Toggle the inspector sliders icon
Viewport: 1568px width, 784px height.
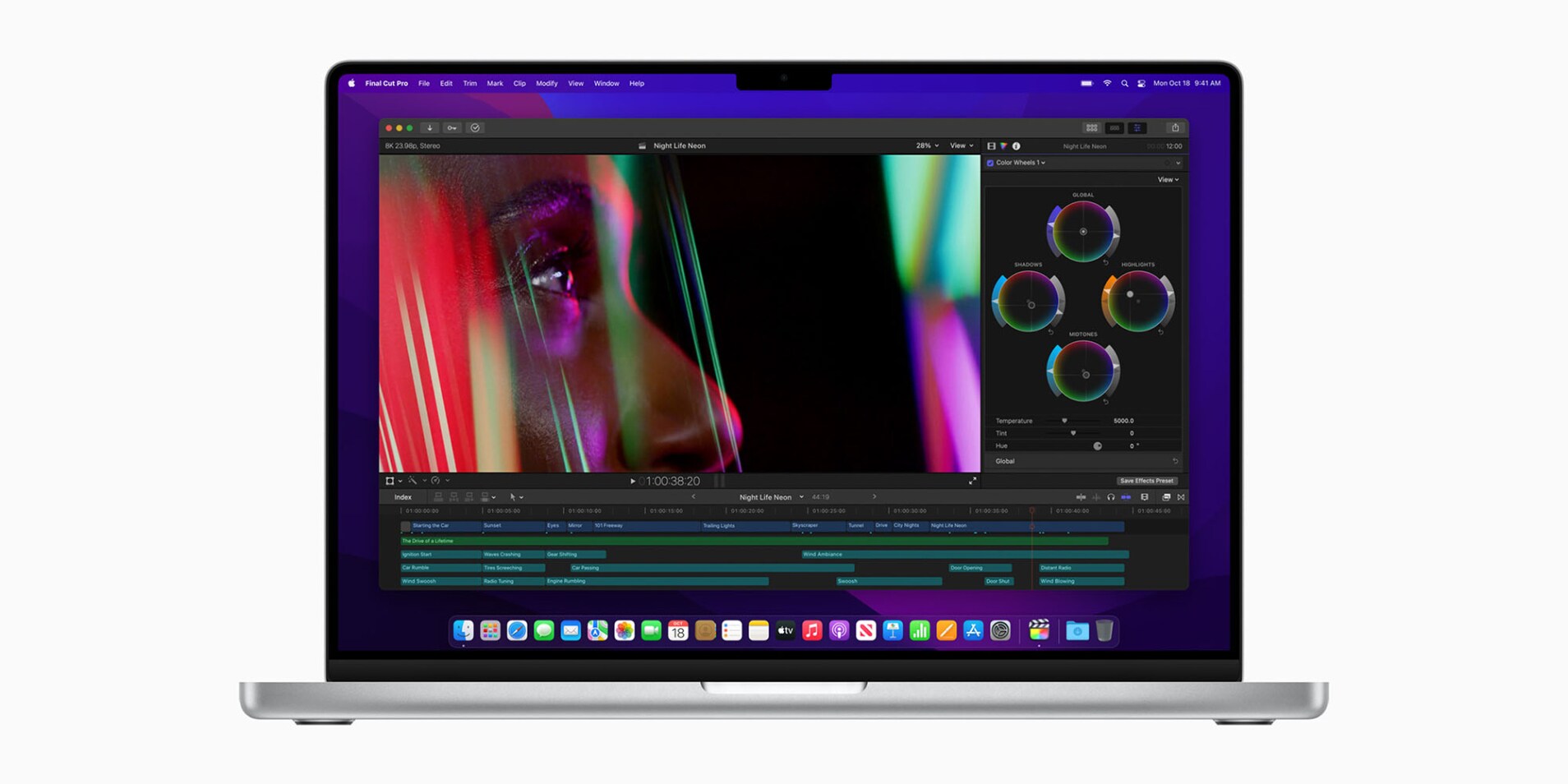(x=1137, y=127)
